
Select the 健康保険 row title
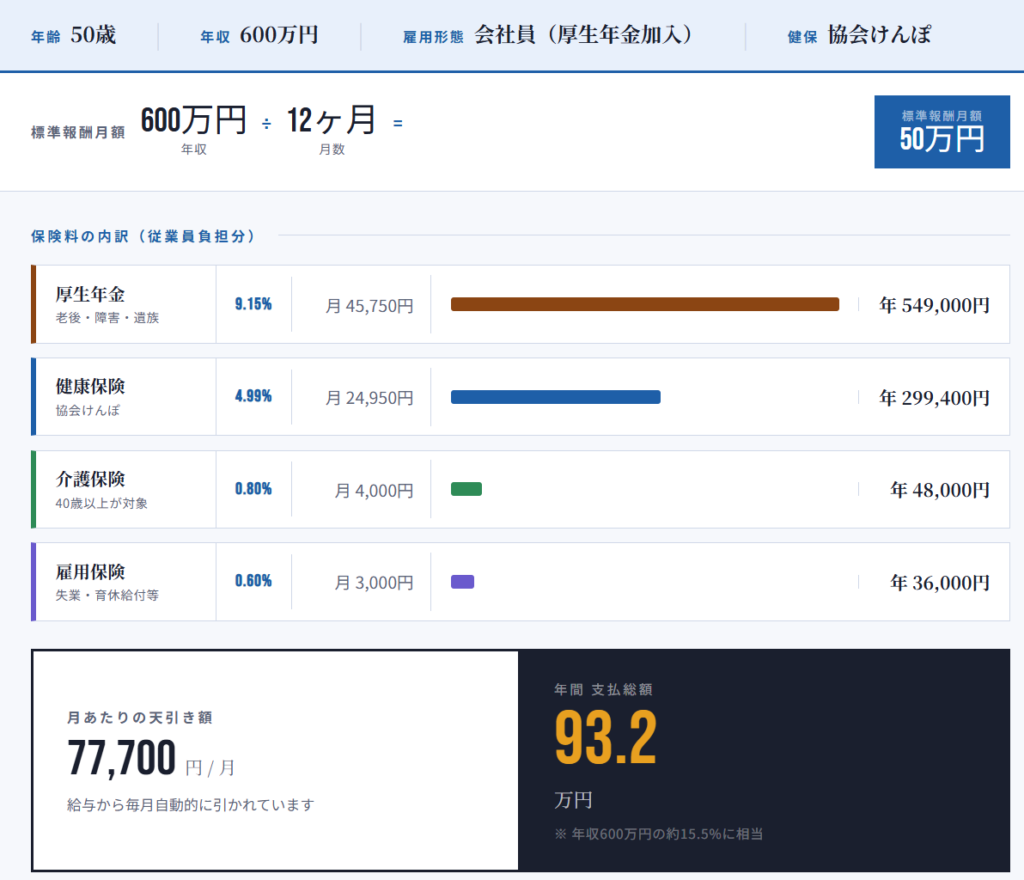(90, 387)
